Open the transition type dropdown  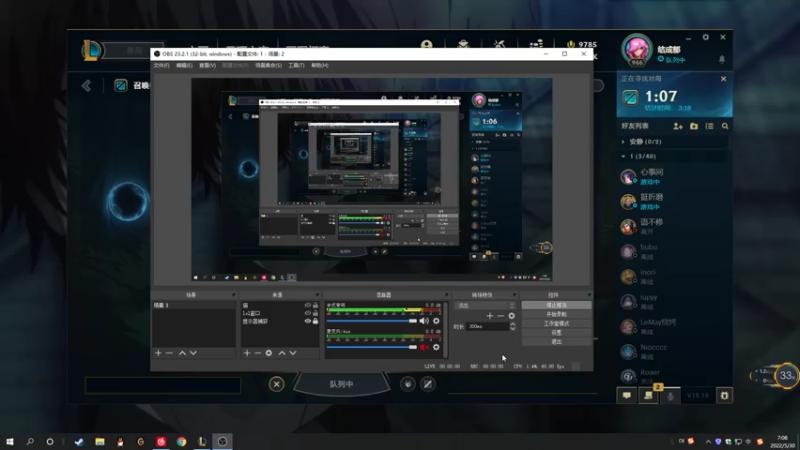click(x=485, y=305)
